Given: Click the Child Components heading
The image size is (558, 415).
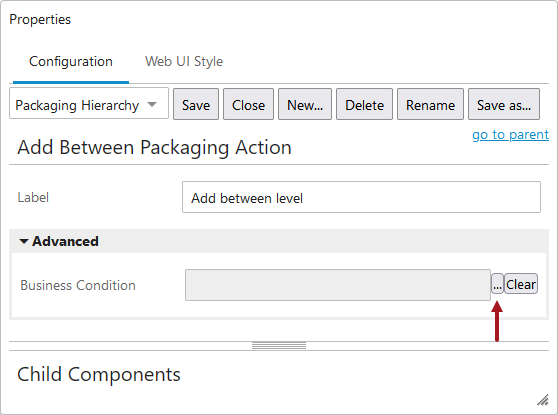Looking at the screenshot, I should (x=99, y=374).
